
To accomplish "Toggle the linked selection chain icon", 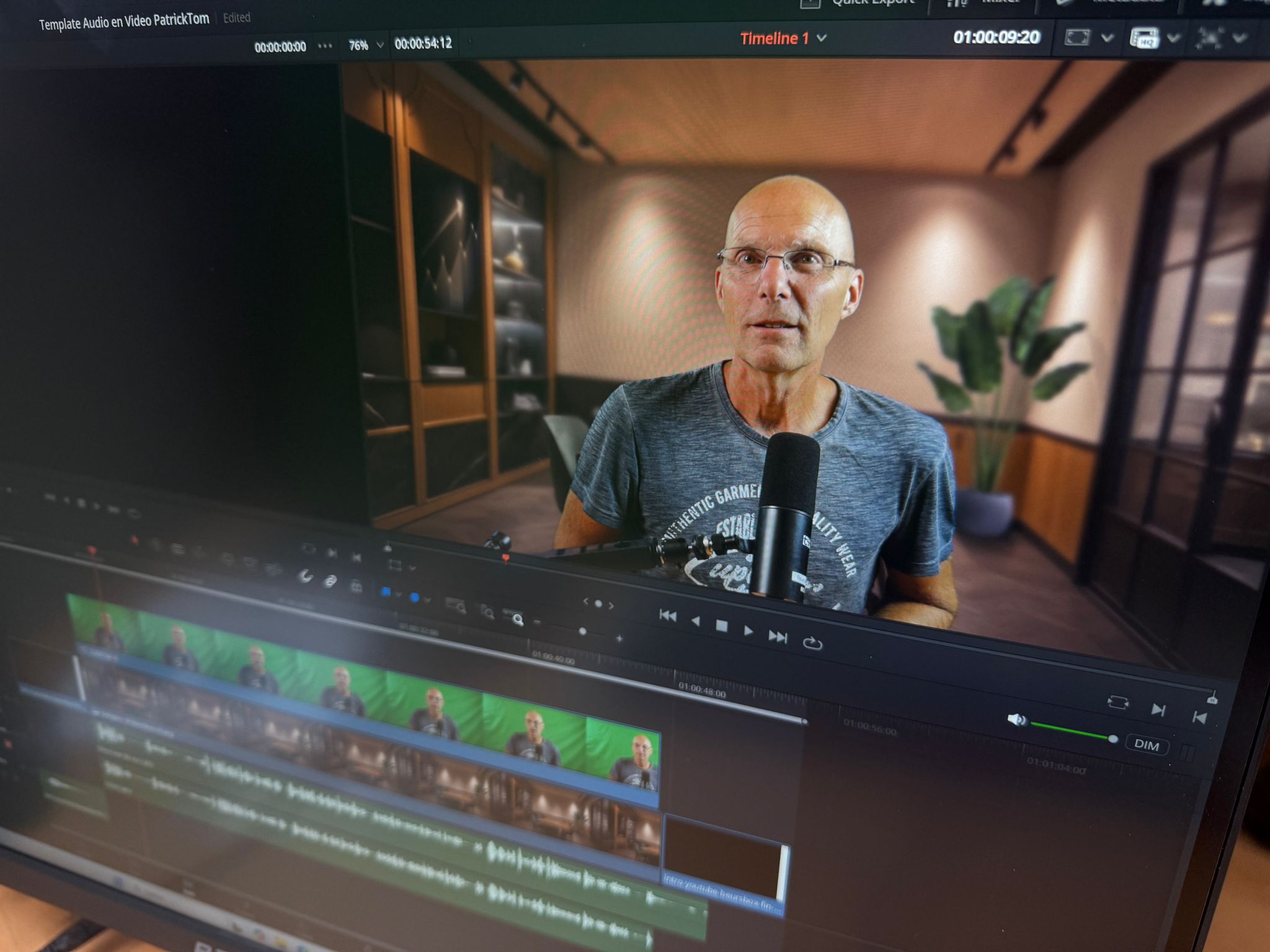I will [x=331, y=581].
